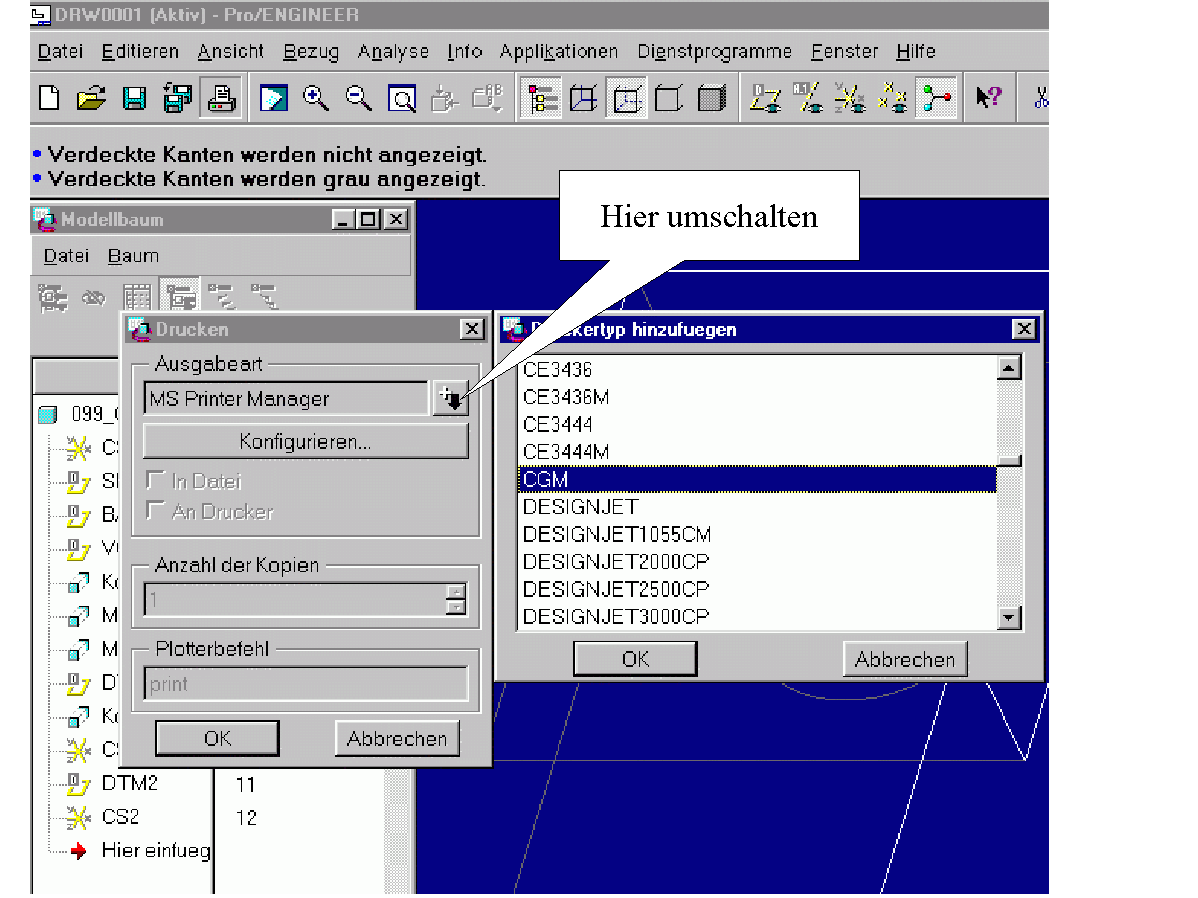
Task: Select the hidden line display icon
Action: click(x=627, y=98)
